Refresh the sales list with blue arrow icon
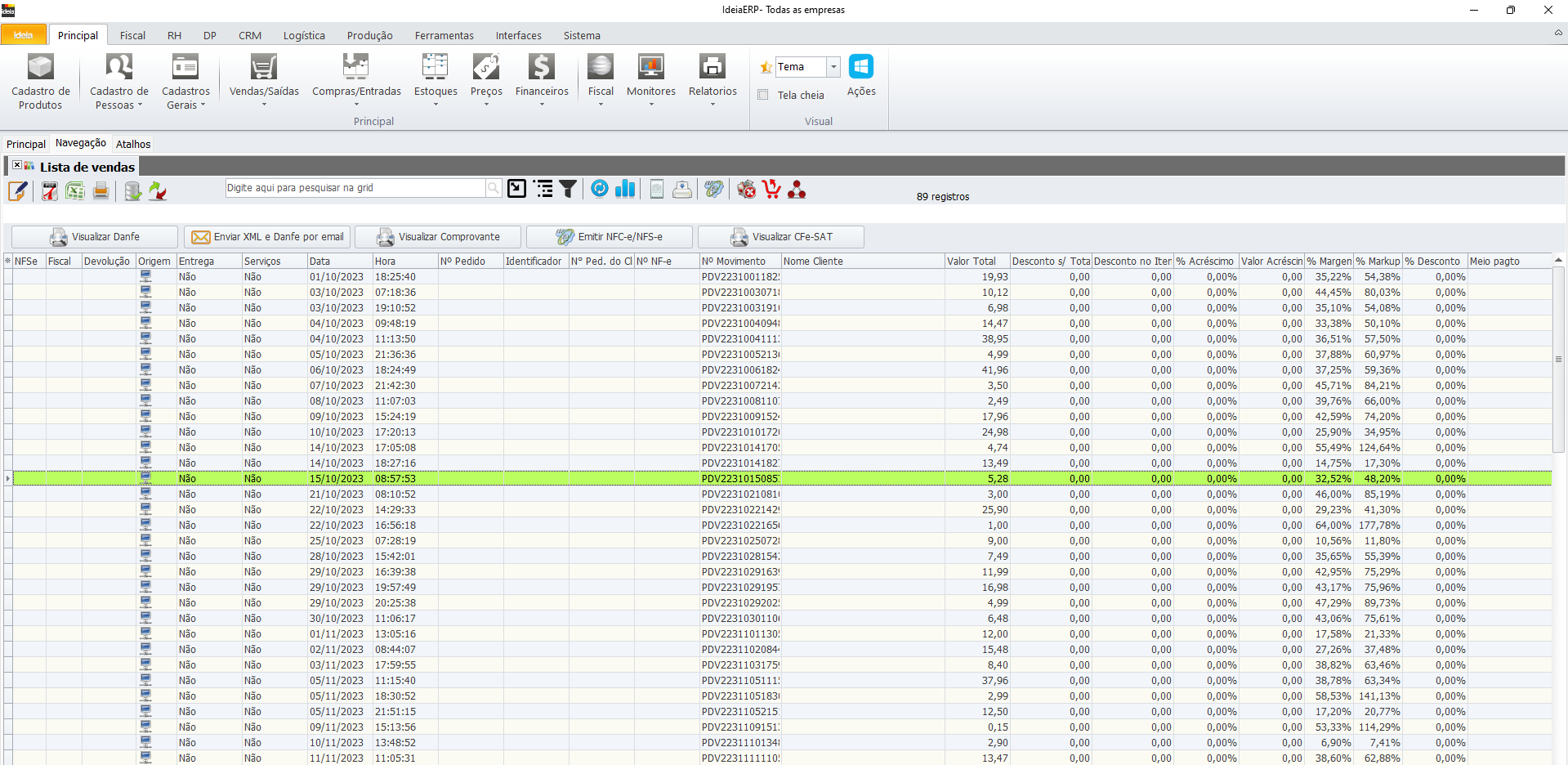 tap(600, 189)
